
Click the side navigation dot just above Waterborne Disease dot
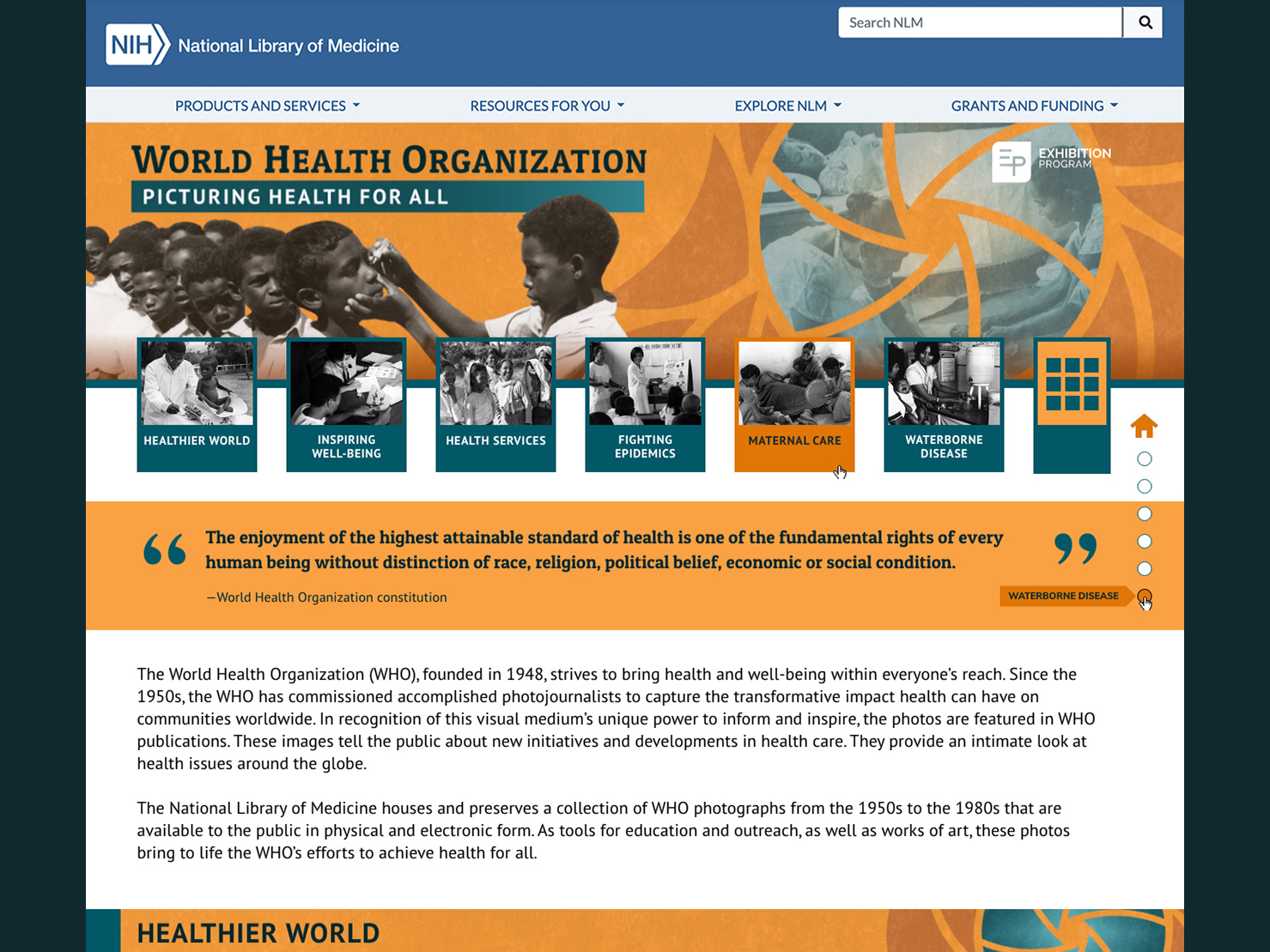[1145, 569]
